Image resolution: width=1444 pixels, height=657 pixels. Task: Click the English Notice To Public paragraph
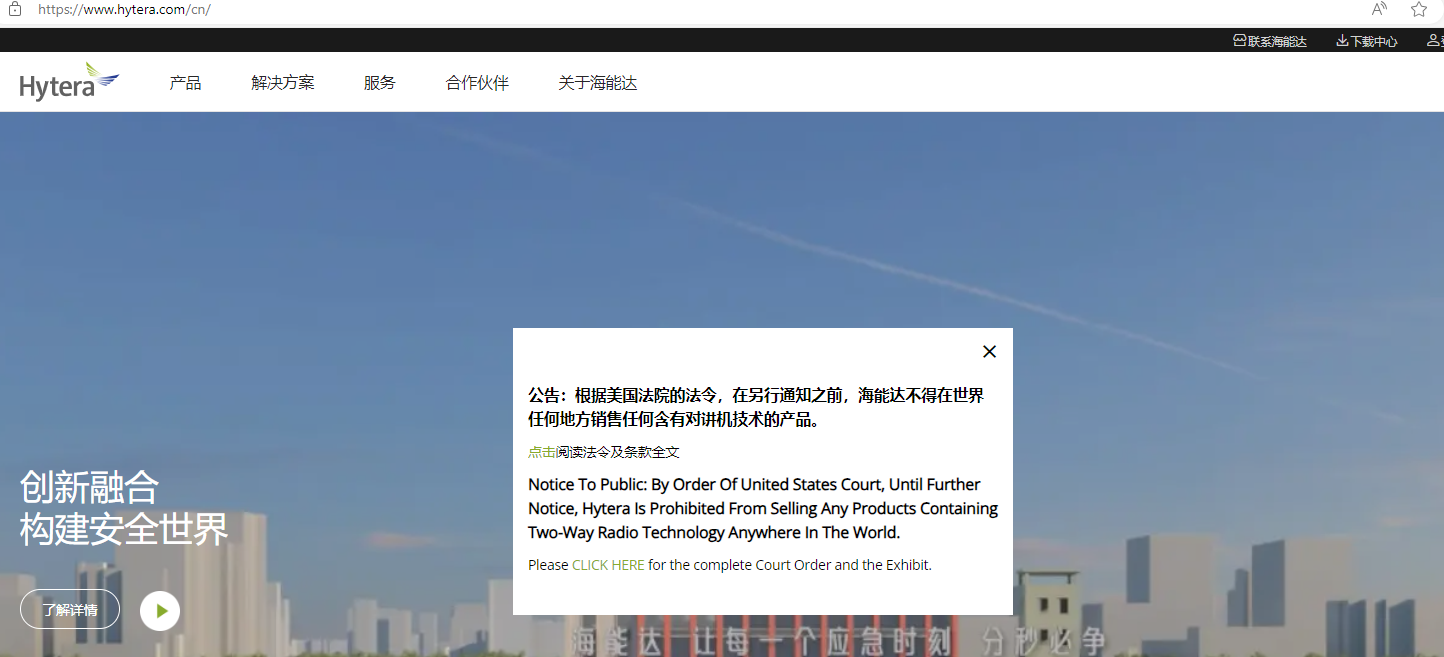click(x=763, y=508)
